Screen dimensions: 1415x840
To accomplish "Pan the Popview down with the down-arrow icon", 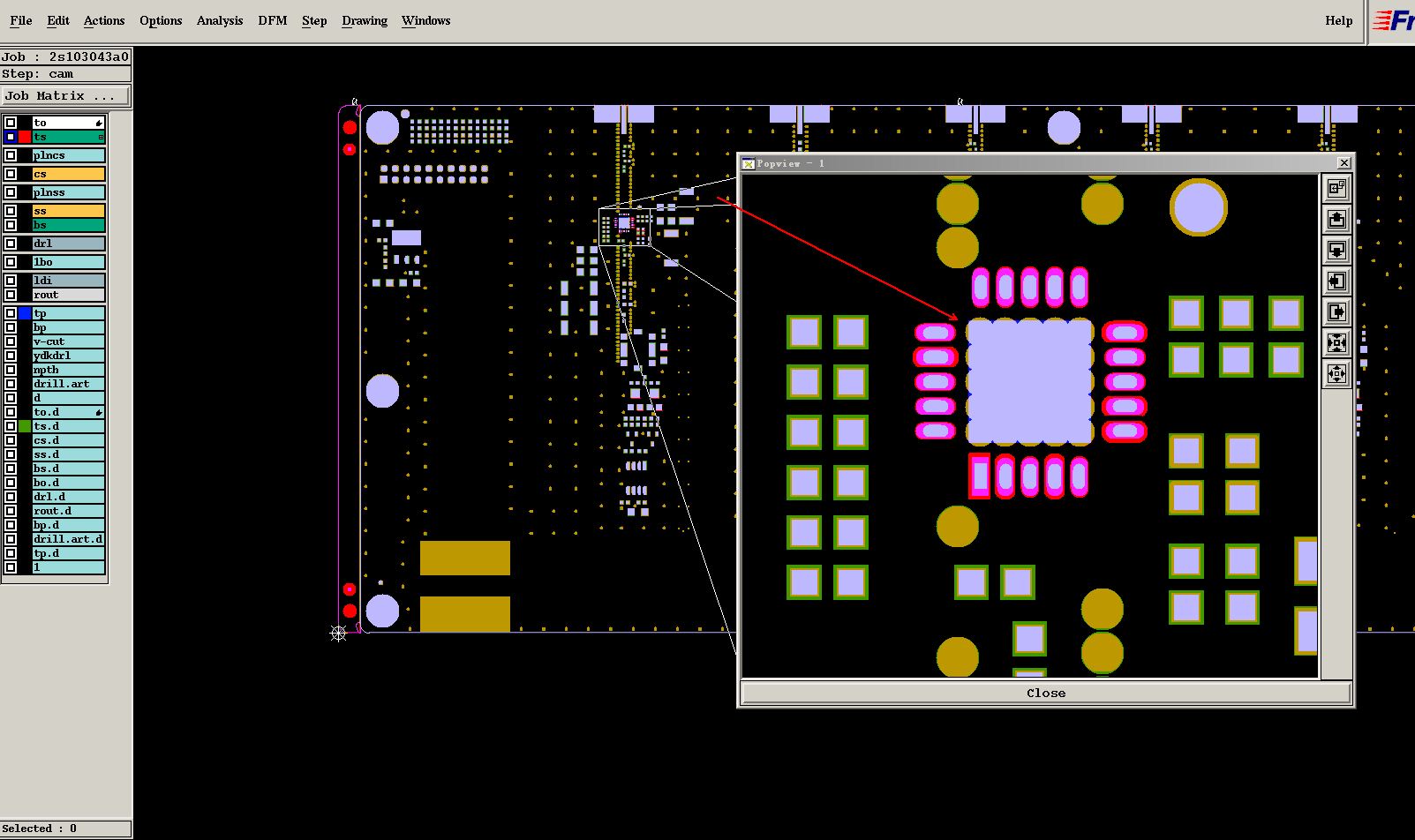I will [x=1336, y=250].
